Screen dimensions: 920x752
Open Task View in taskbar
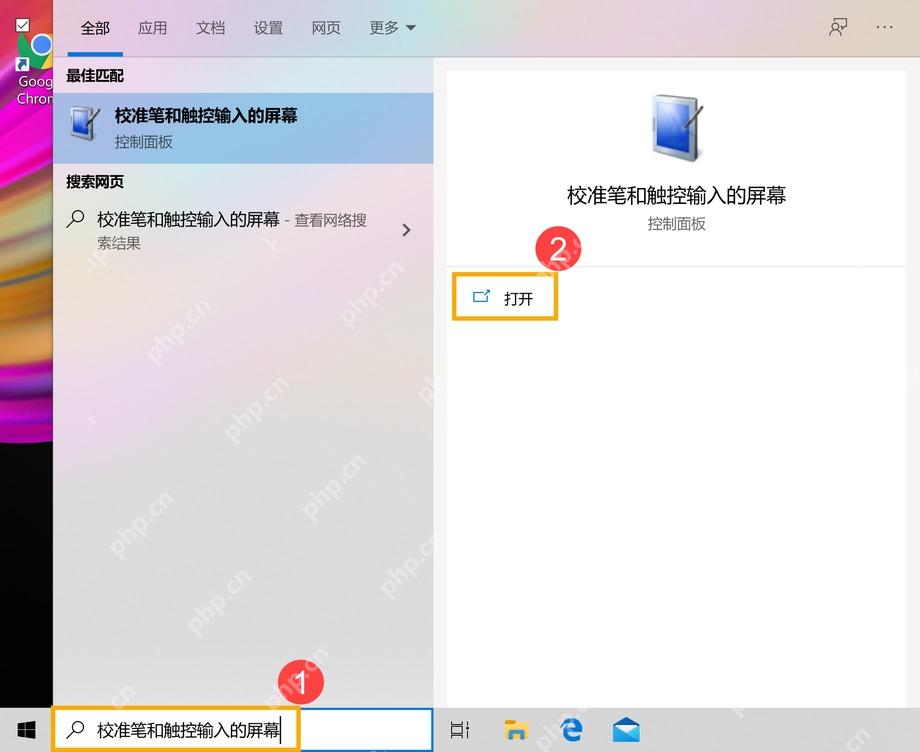pos(459,730)
